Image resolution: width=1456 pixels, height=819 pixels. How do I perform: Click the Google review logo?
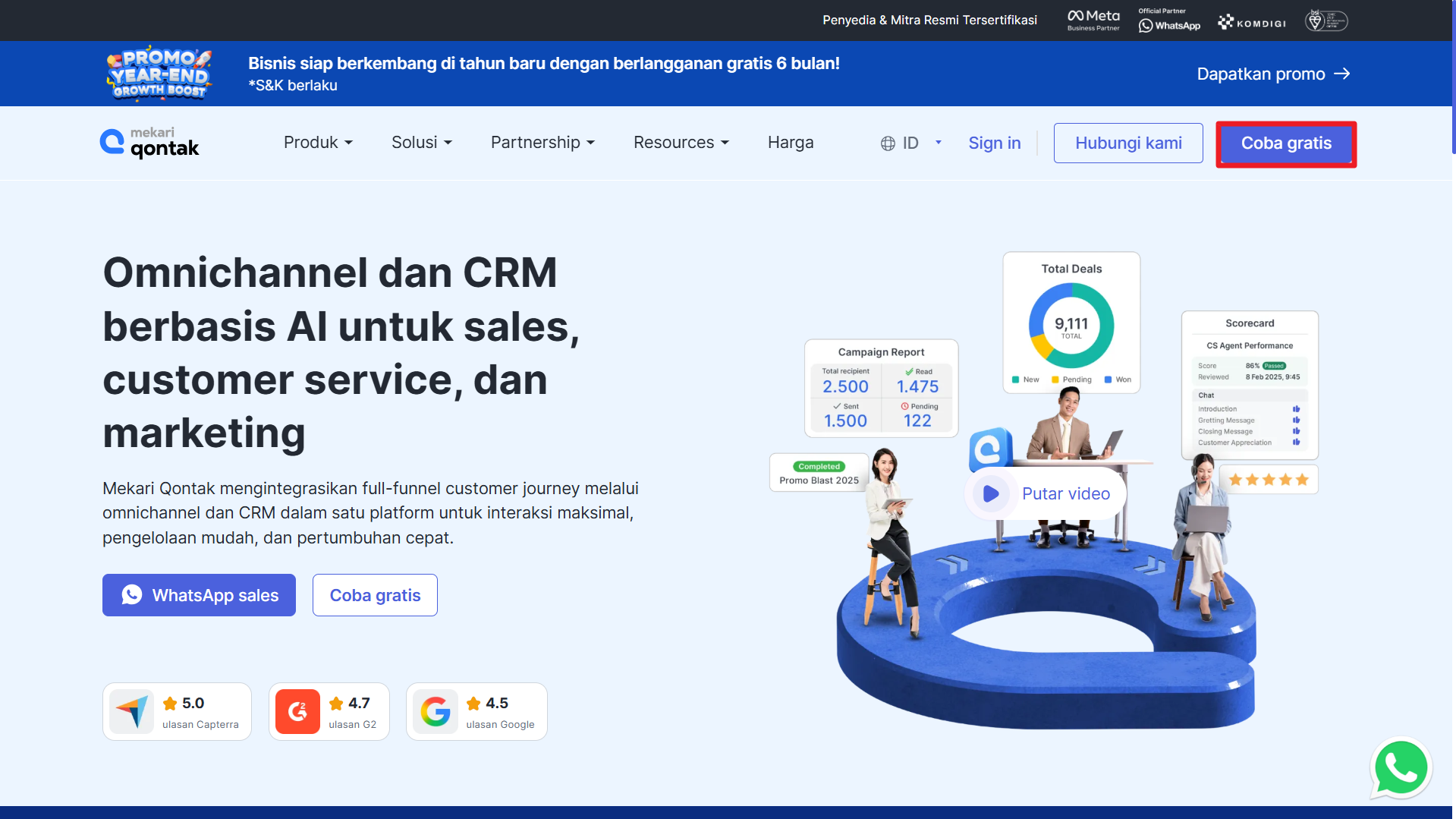(436, 712)
